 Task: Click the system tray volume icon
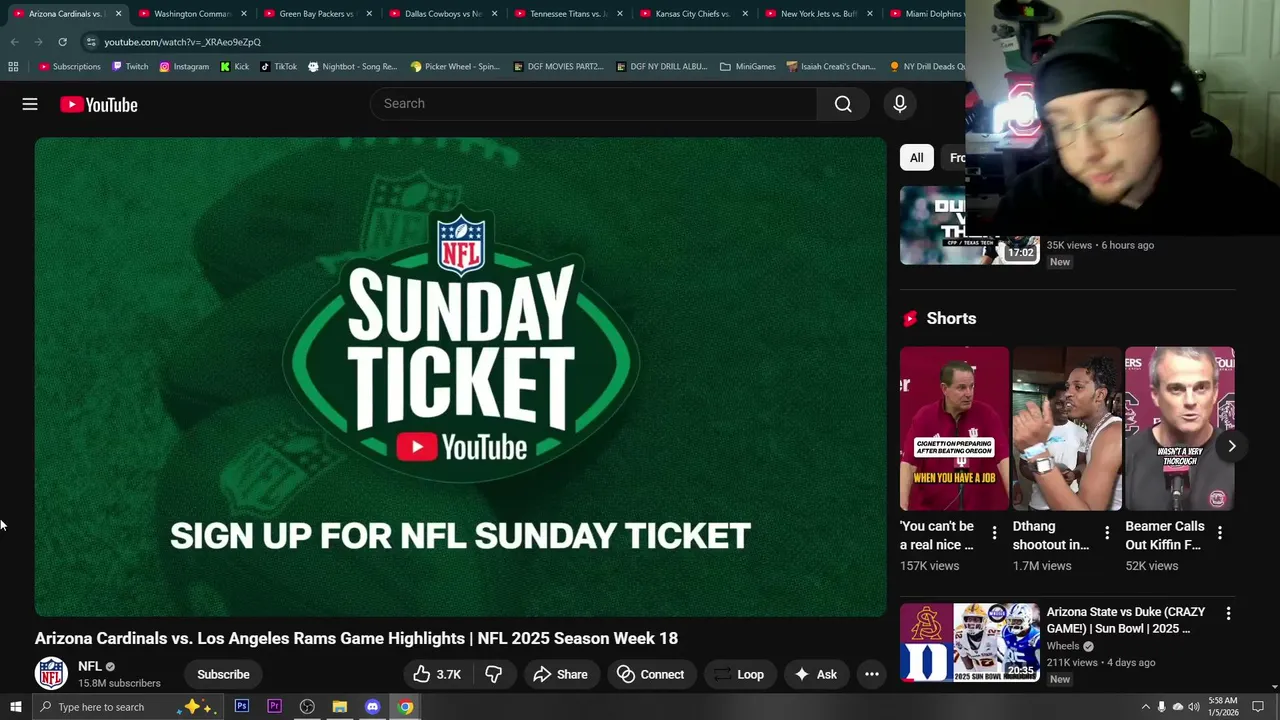click(1194, 707)
